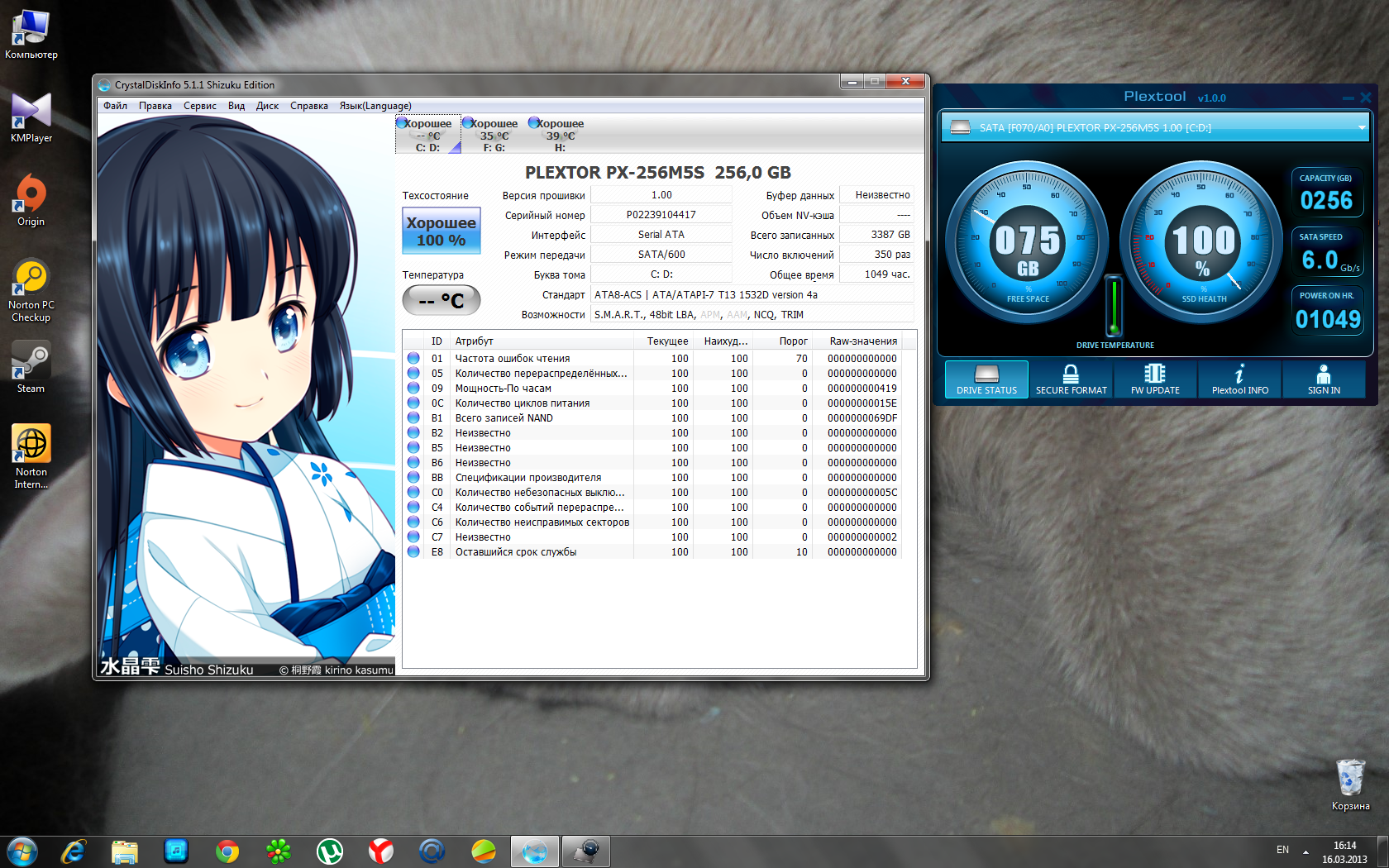Switch to the F: G: drive tab
This screenshot has width=1389, height=868.
click(494, 135)
